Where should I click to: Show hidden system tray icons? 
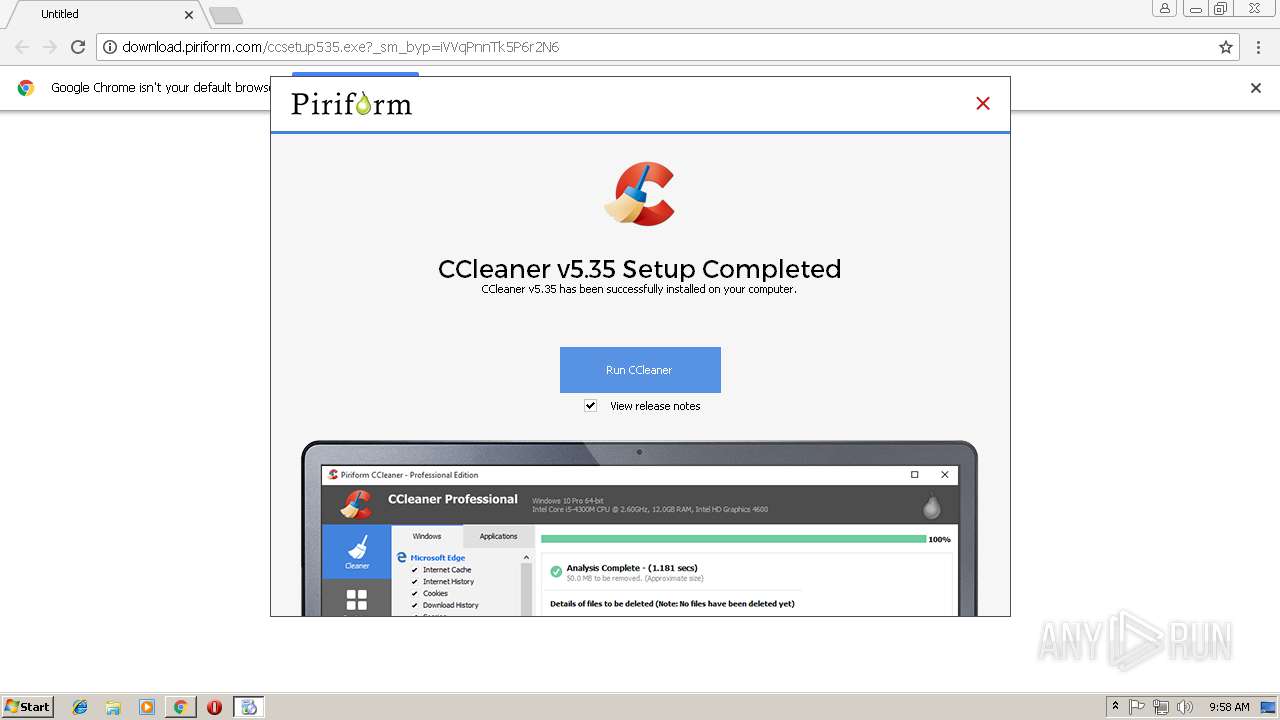pos(1116,706)
